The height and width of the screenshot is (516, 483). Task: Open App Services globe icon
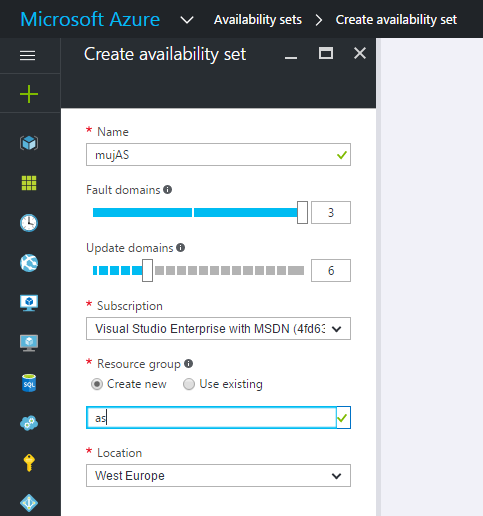tap(29, 263)
